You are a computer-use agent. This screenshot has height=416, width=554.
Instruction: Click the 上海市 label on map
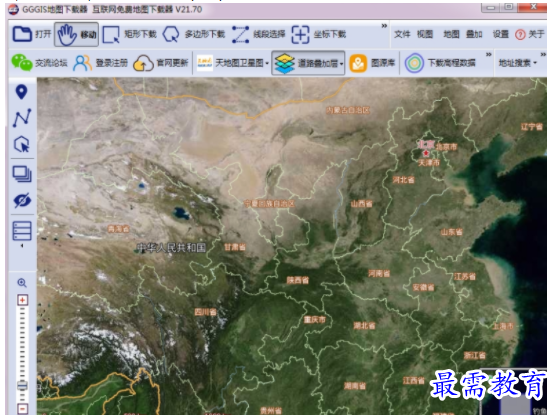[503, 326]
